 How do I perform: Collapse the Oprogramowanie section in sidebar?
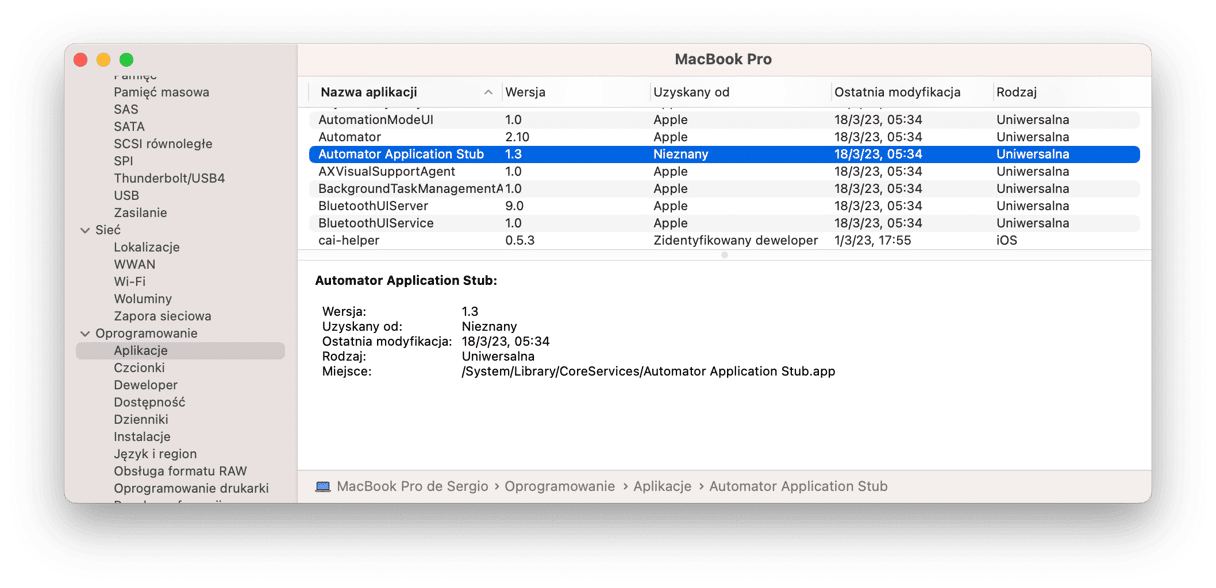point(85,334)
